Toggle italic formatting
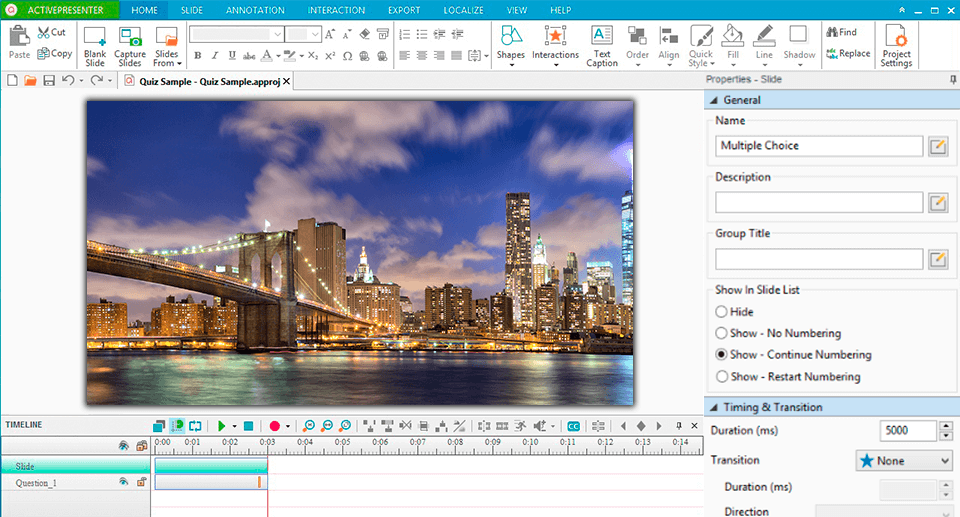This screenshot has height=517, width=960. point(215,56)
